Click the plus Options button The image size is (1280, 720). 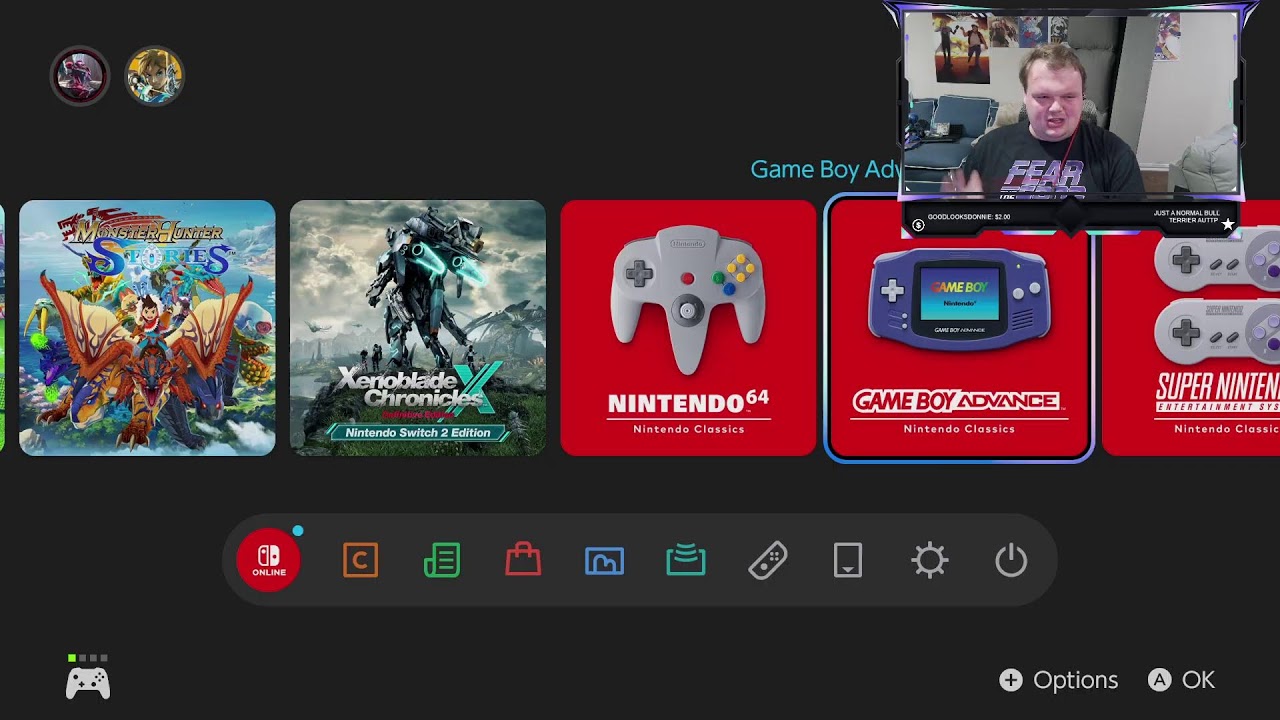1059,680
